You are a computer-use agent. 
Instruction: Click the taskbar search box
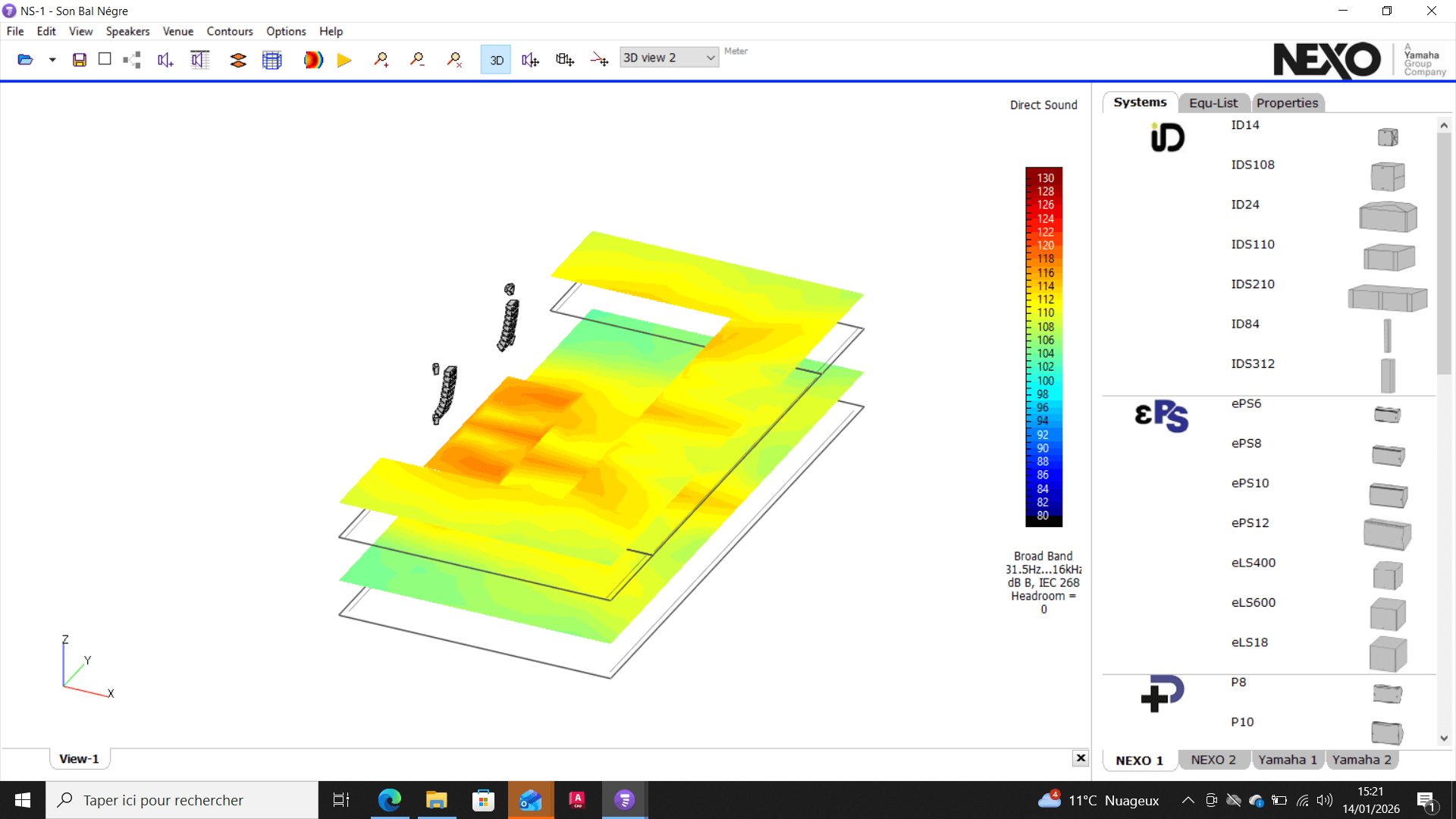tap(182, 800)
